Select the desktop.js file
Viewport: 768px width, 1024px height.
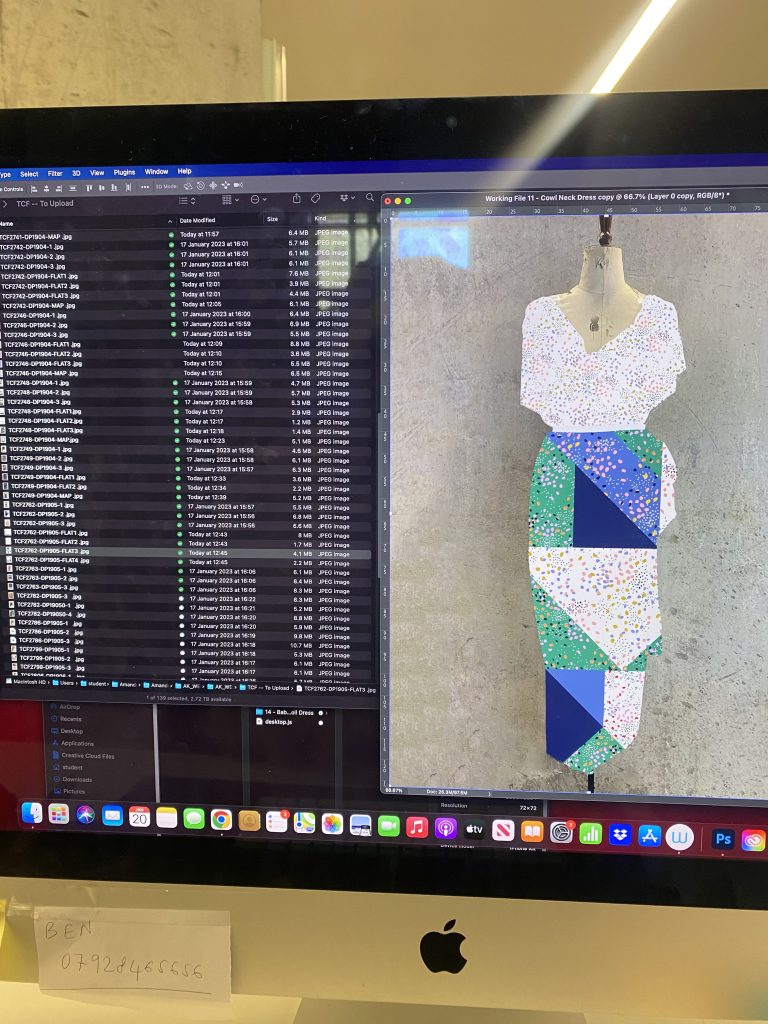point(274,722)
